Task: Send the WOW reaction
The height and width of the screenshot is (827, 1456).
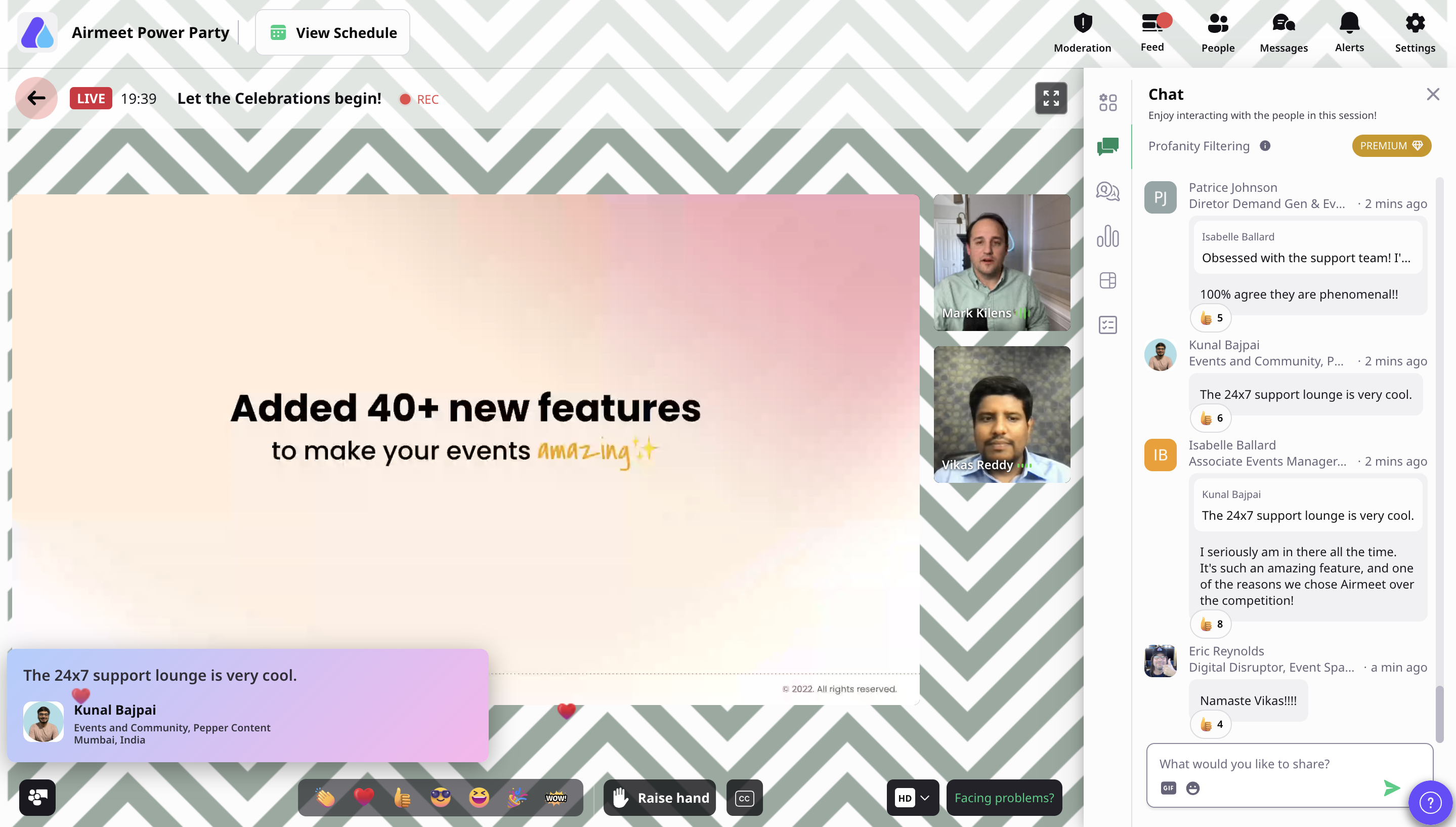Action: coord(555,798)
